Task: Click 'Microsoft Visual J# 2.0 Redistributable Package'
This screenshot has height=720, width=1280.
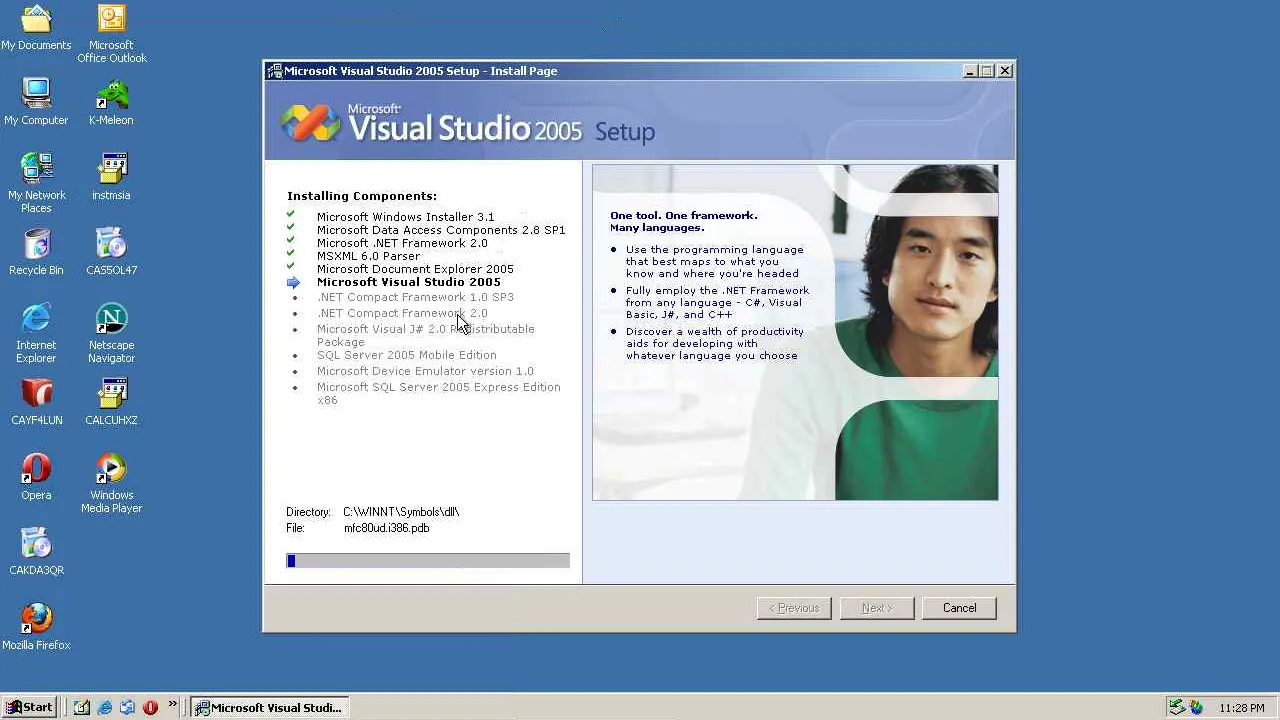Action: pyautogui.click(x=426, y=335)
